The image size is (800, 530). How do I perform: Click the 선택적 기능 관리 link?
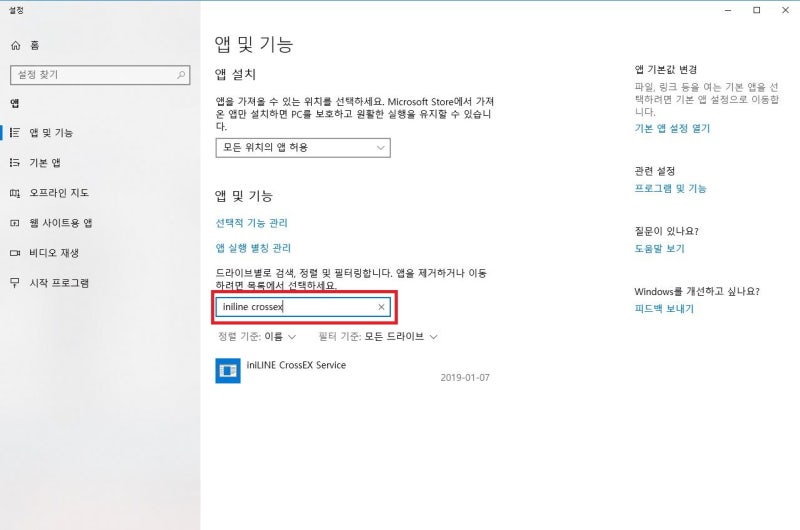[x=252, y=223]
